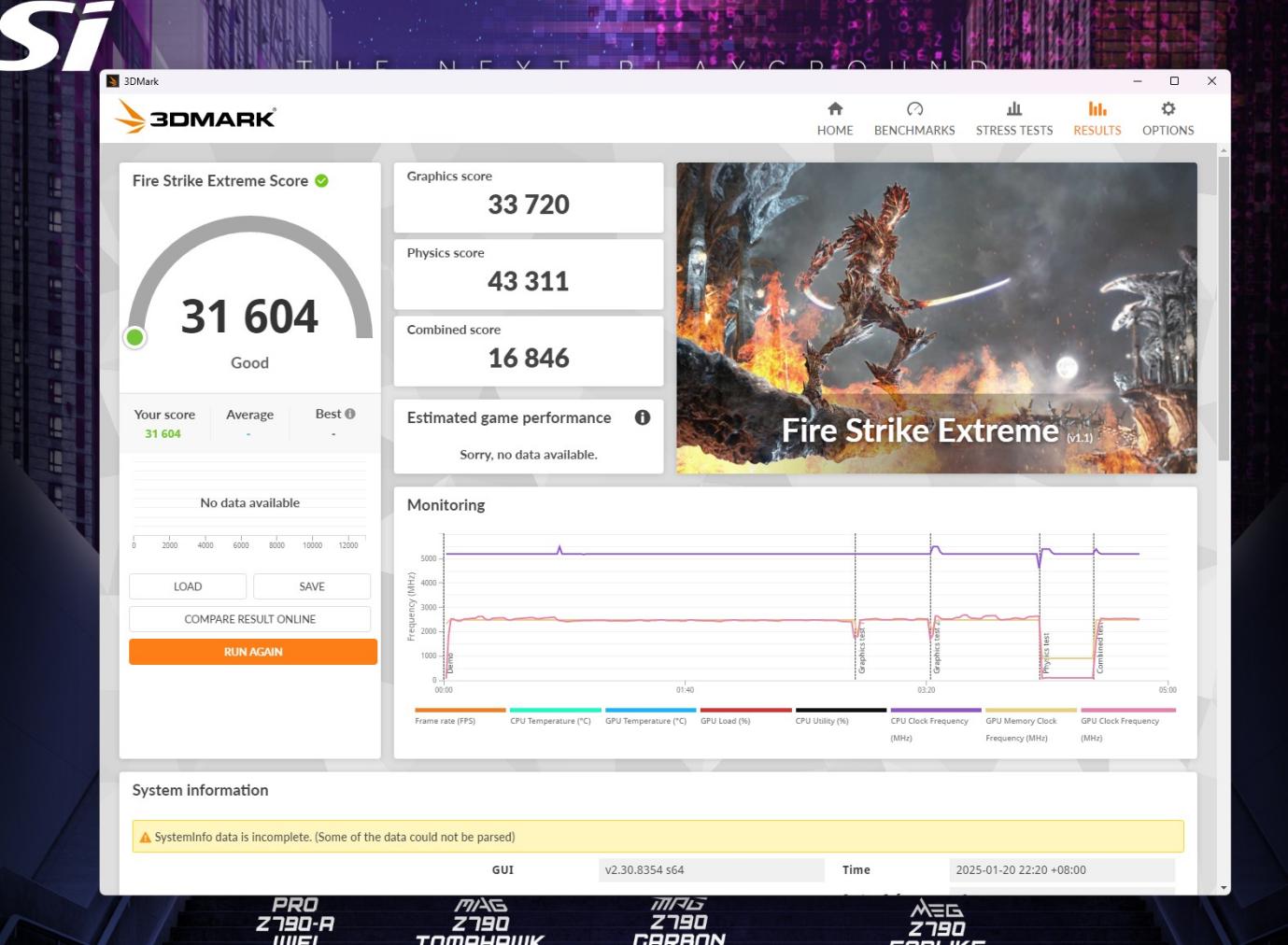The width and height of the screenshot is (1288, 945).
Task: Click the Time value 2025-01-20 22:20
Action: [x=1062, y=869]
